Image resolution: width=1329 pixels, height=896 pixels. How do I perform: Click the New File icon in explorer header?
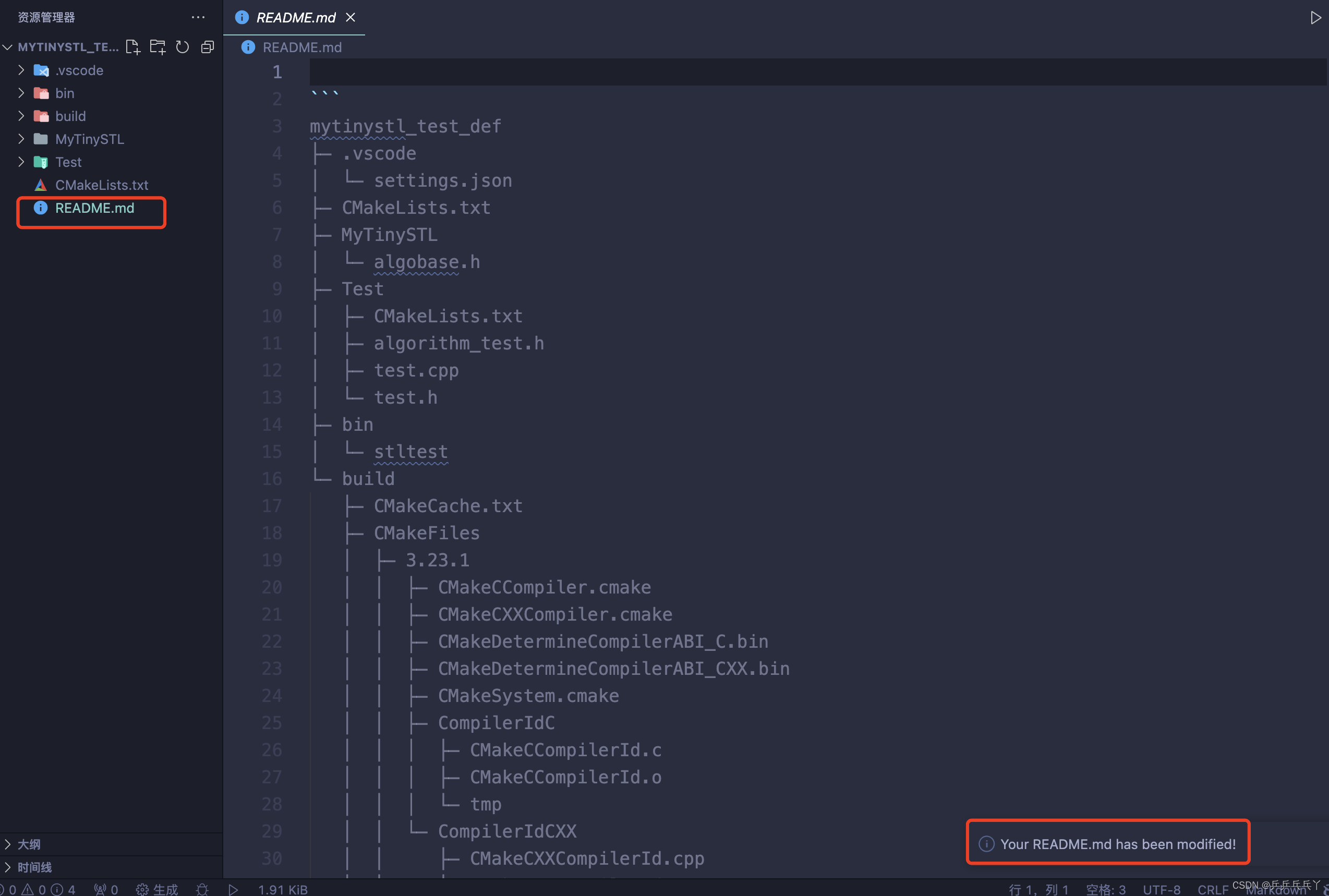132,47
